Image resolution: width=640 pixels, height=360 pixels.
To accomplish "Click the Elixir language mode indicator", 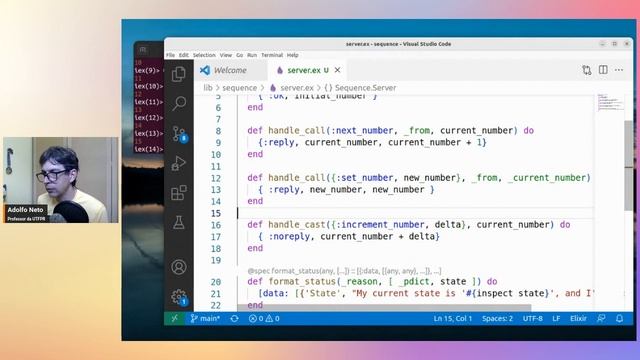I will pos(578,318).
